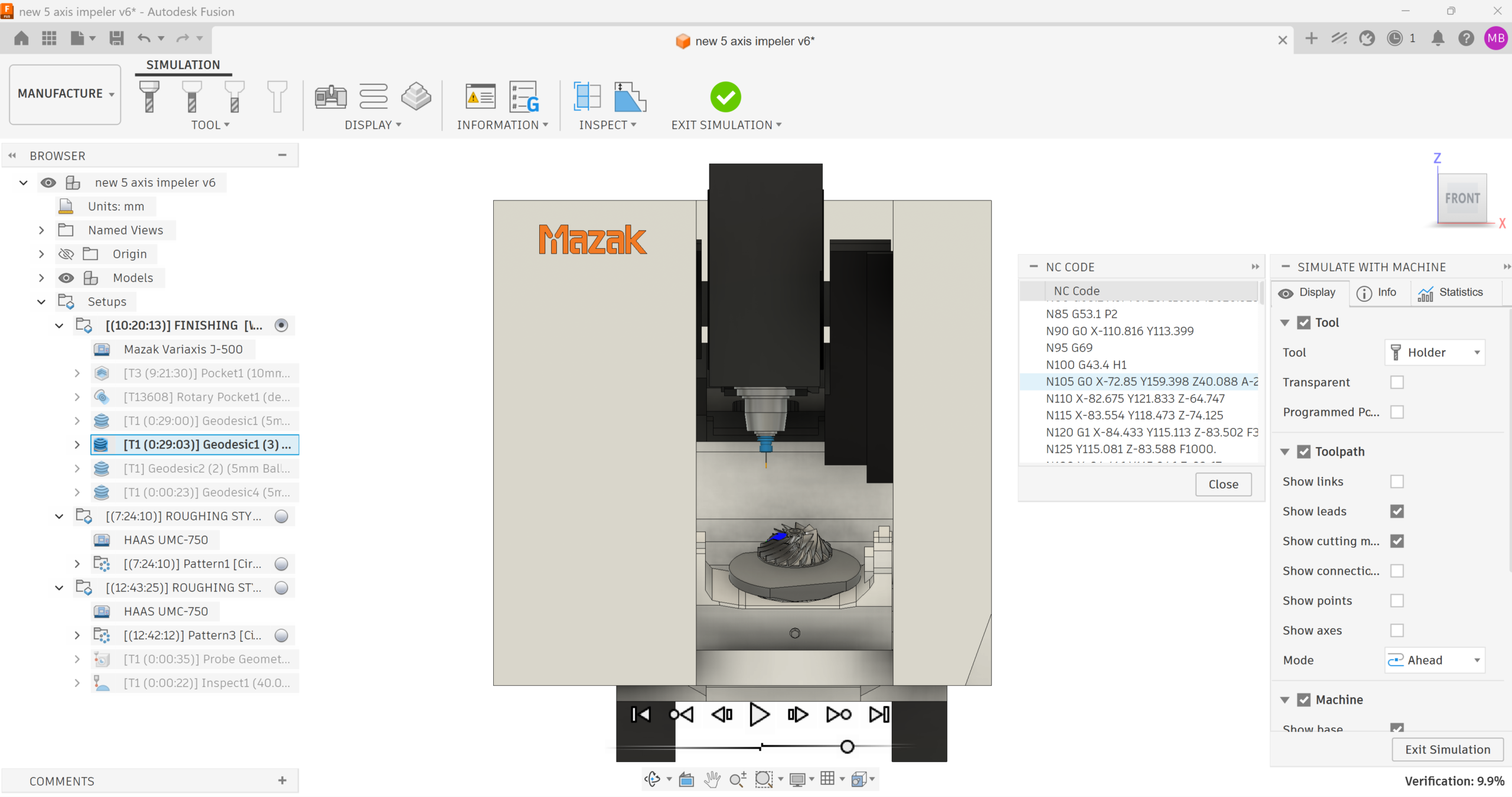
Task: Open the NC code G listing icon
Action: pyautogui.click(x=524, y=96)
